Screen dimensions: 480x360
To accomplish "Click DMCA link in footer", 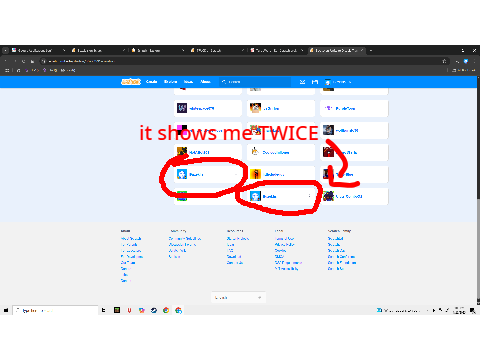I will click(279, 257).
